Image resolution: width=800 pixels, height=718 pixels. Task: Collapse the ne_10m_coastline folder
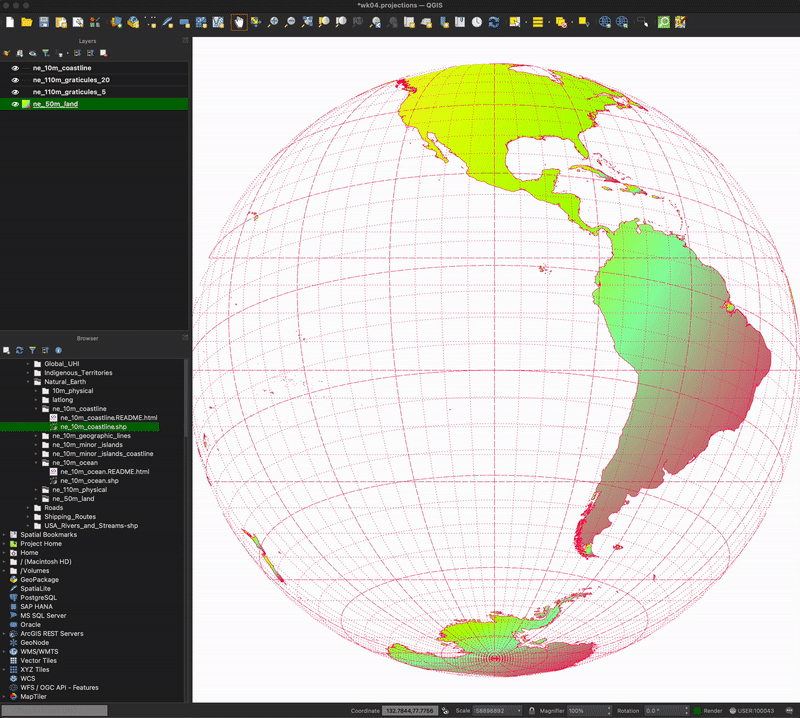pos(36,408)
